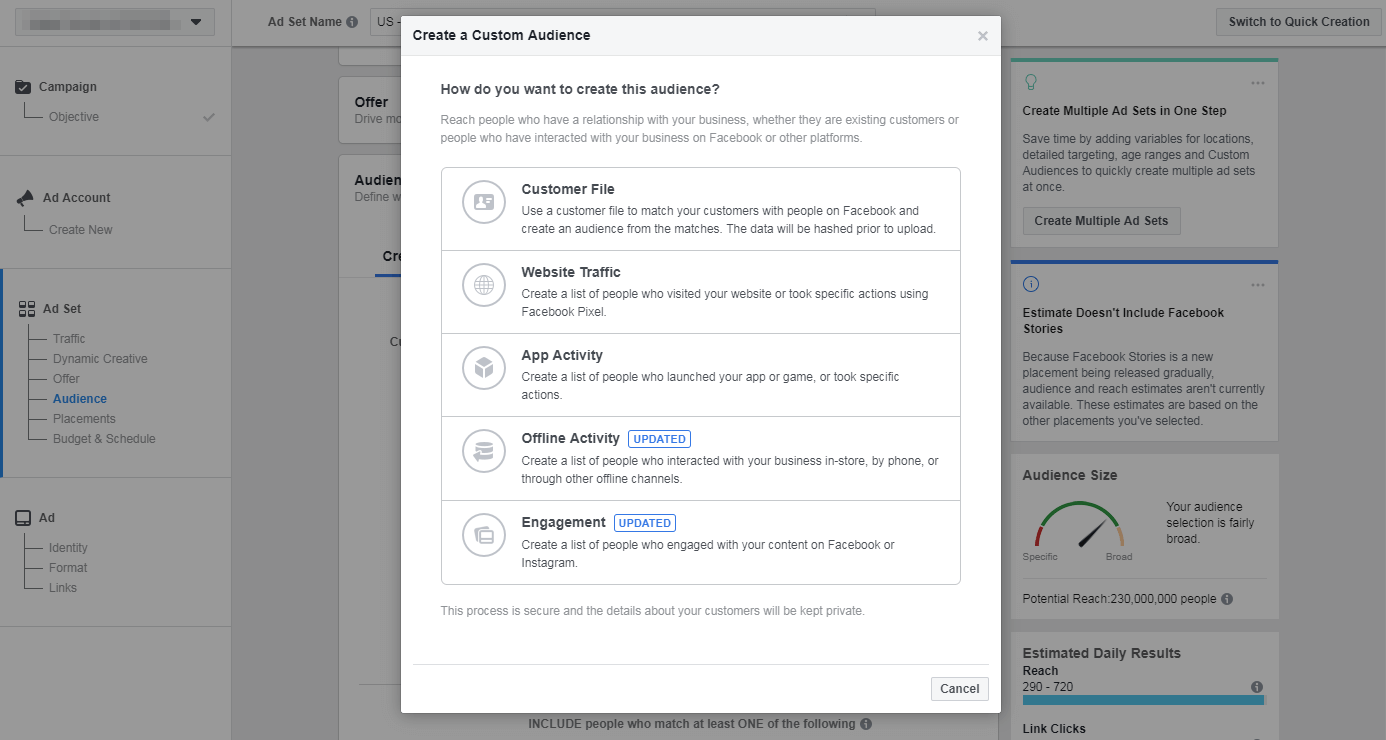Click the 'Link Clicks' label
The height and width of the screenshot is (740, 1386).
[x=1054, y=729]
